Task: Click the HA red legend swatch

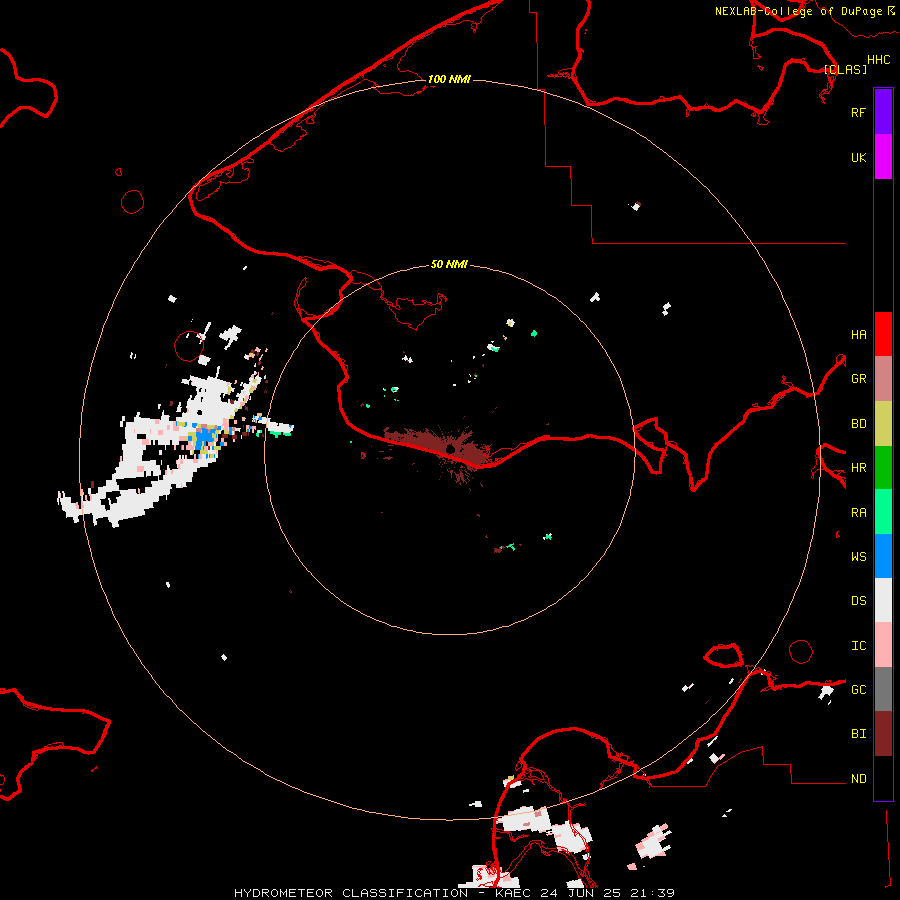Action: (883, 334)
